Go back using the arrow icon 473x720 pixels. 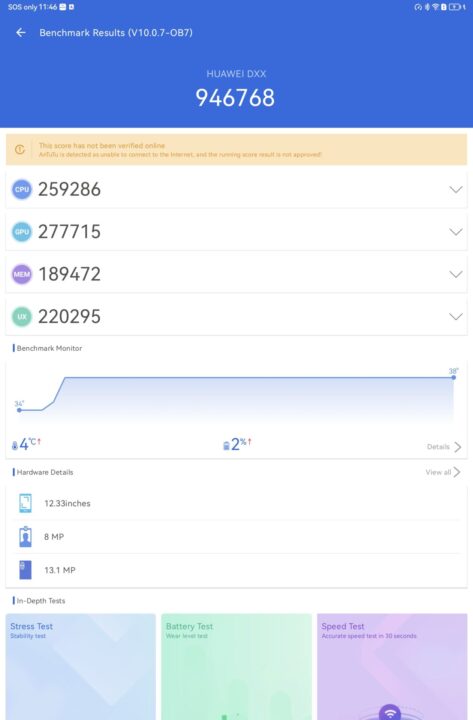pos(21,33)
